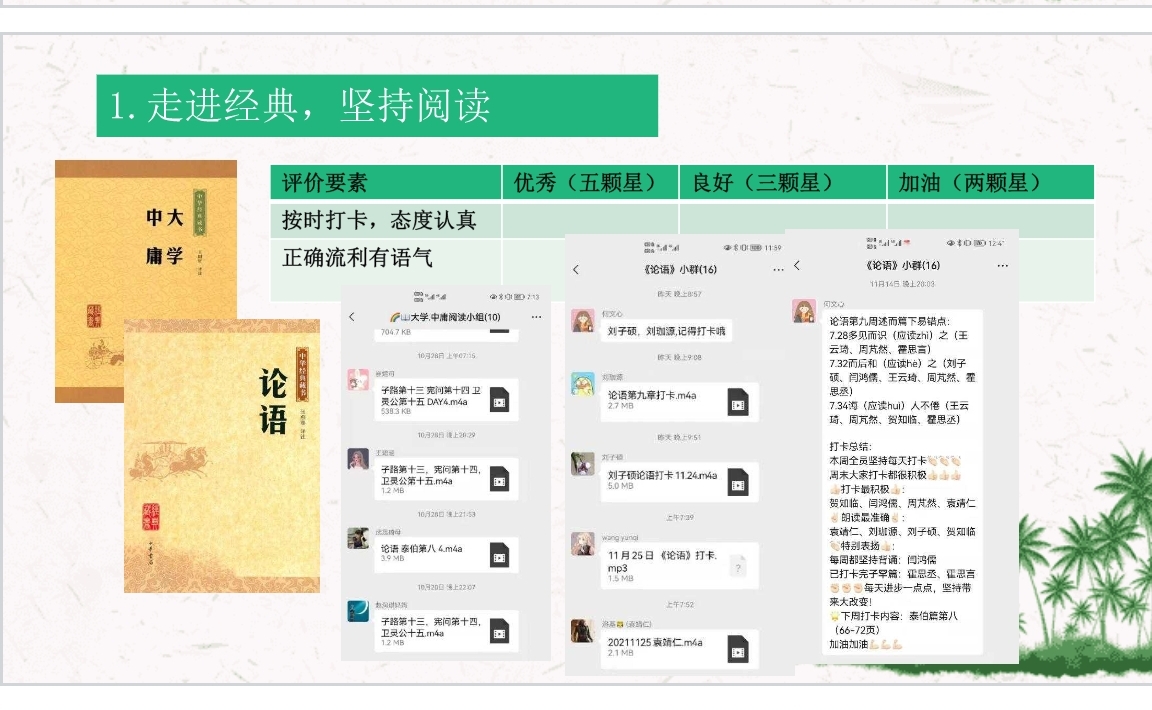Screen dimensions: 1152x710
Task: Tap pink rabbit avatar beside DAY4.m4a
Action: pyautogui.click(x=359, y=380)
